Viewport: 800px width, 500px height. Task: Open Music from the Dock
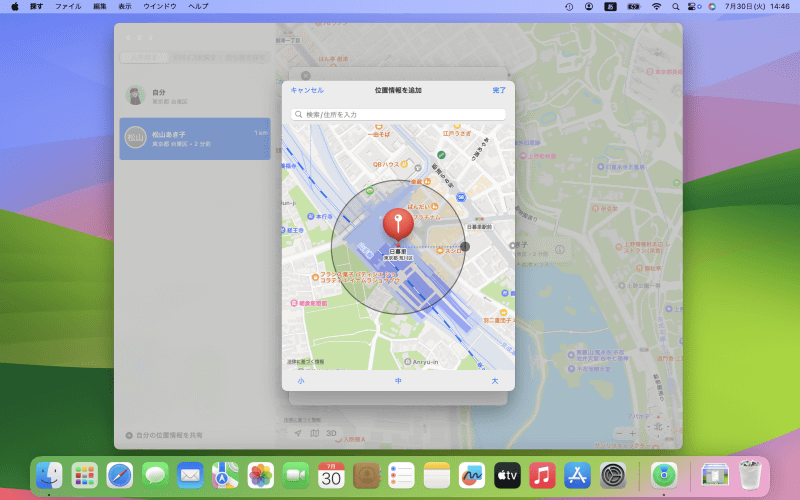pyautogui.click(x=542, y=476)
